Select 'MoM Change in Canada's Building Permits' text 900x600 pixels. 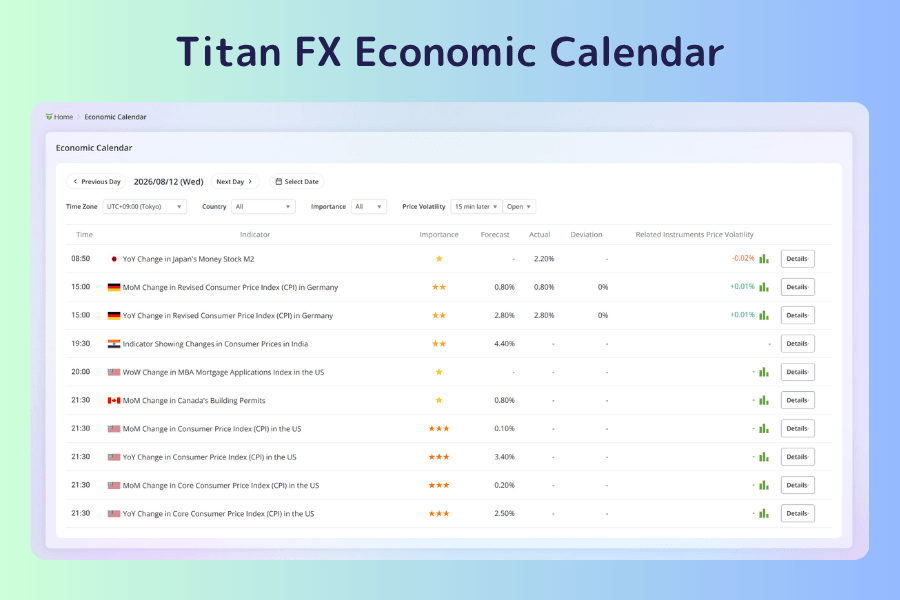coord(194,401)
